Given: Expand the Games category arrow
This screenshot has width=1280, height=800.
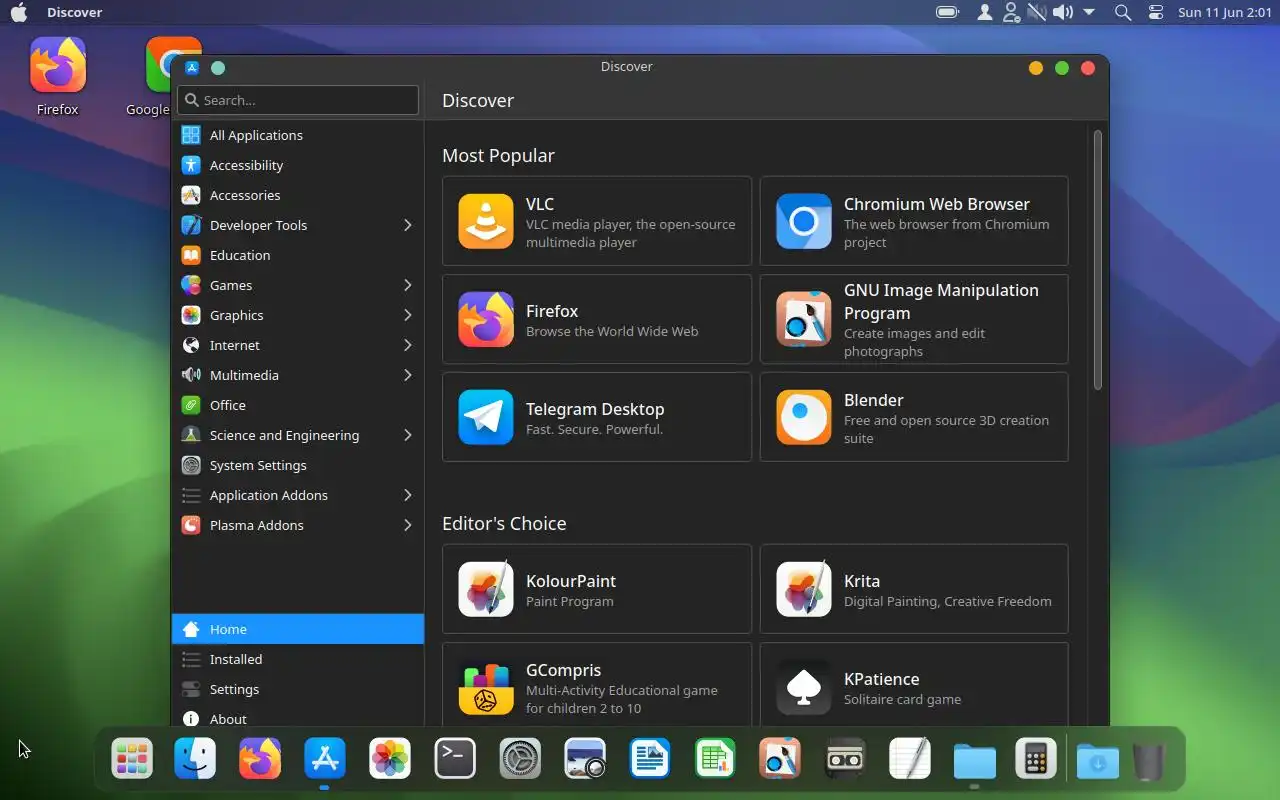Looking at the screenshot, I should click(407, 285).
